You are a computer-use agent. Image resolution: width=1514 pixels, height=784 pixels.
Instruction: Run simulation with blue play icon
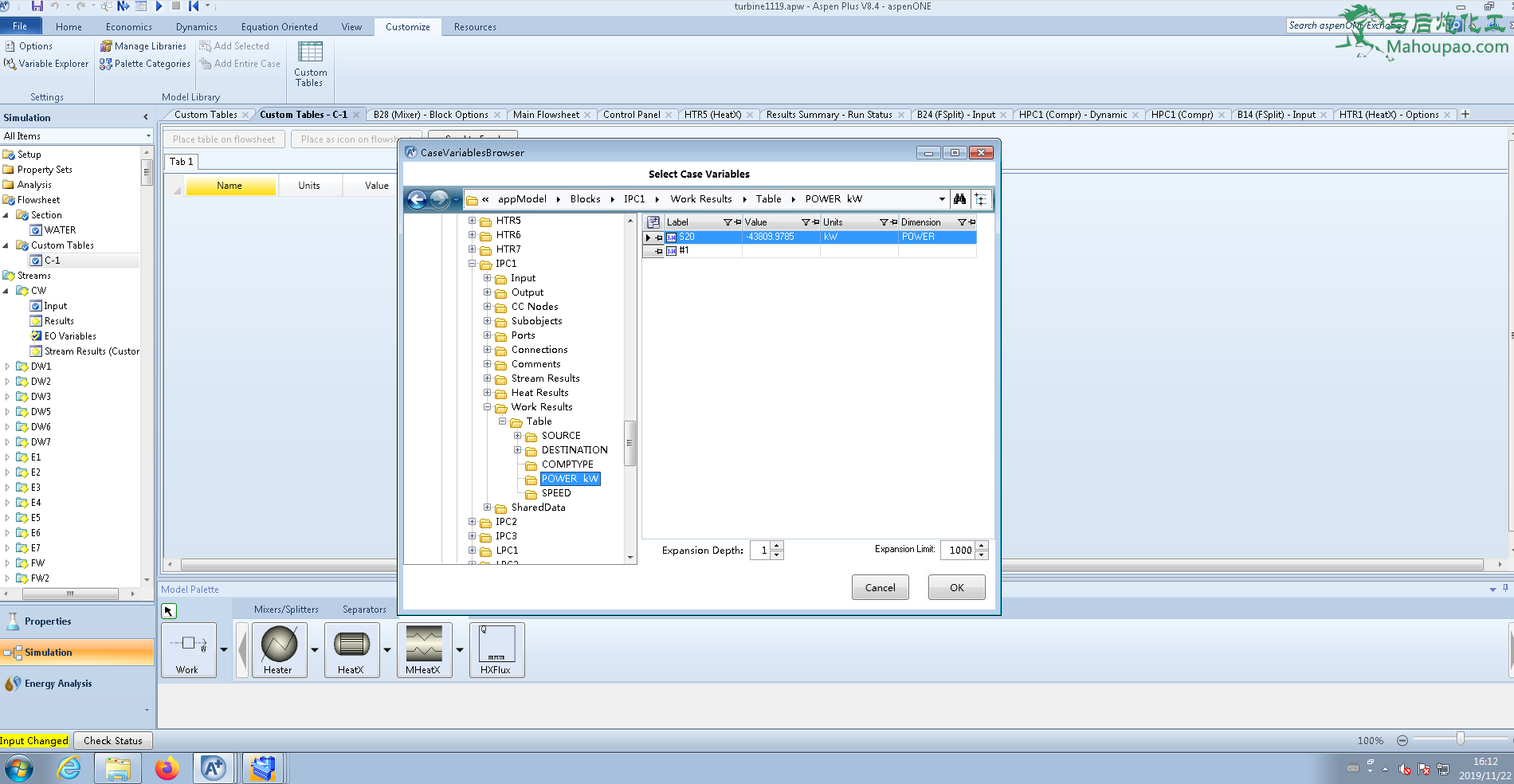pyautogui.click(x=159, y=6)
